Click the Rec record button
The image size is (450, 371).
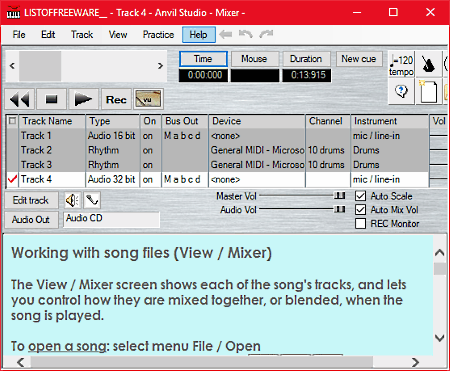tap(116, 99)
